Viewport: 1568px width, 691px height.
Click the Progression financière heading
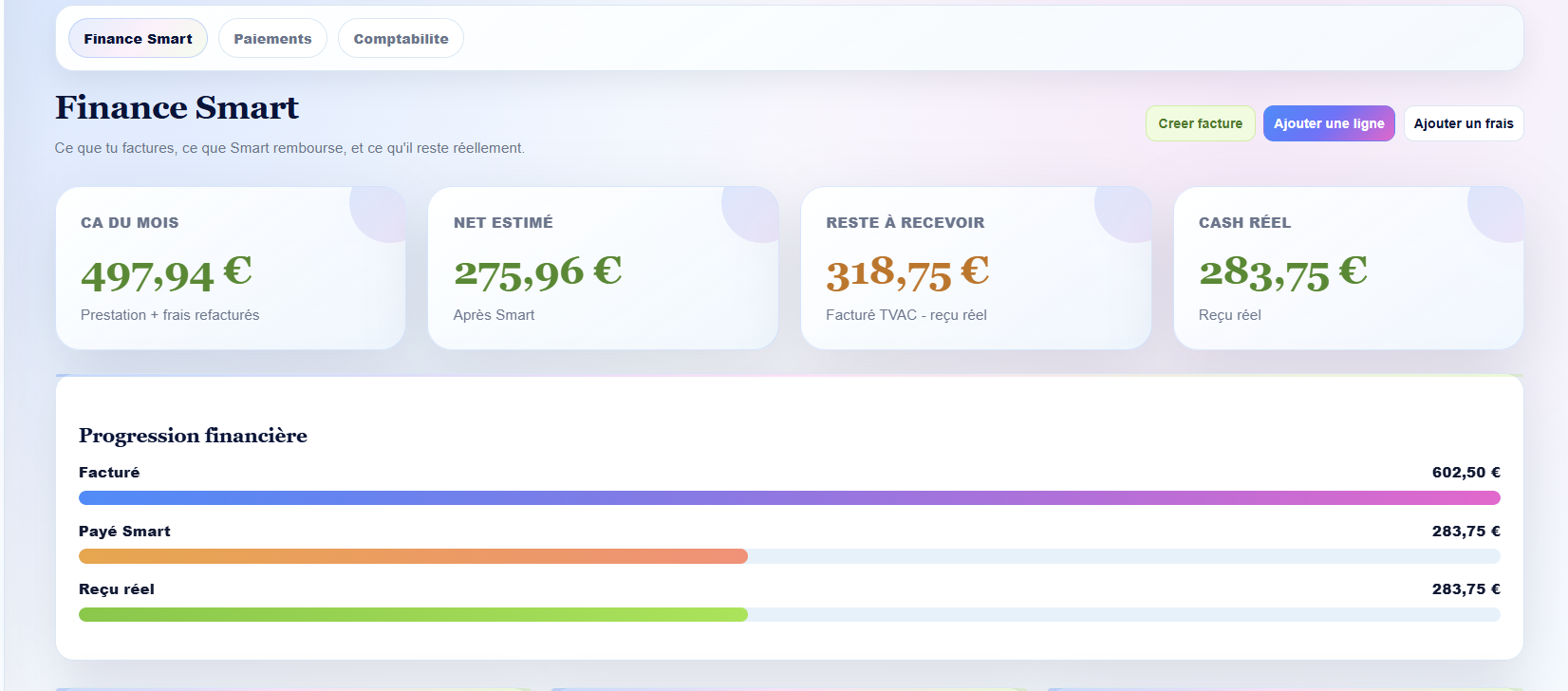193,436
